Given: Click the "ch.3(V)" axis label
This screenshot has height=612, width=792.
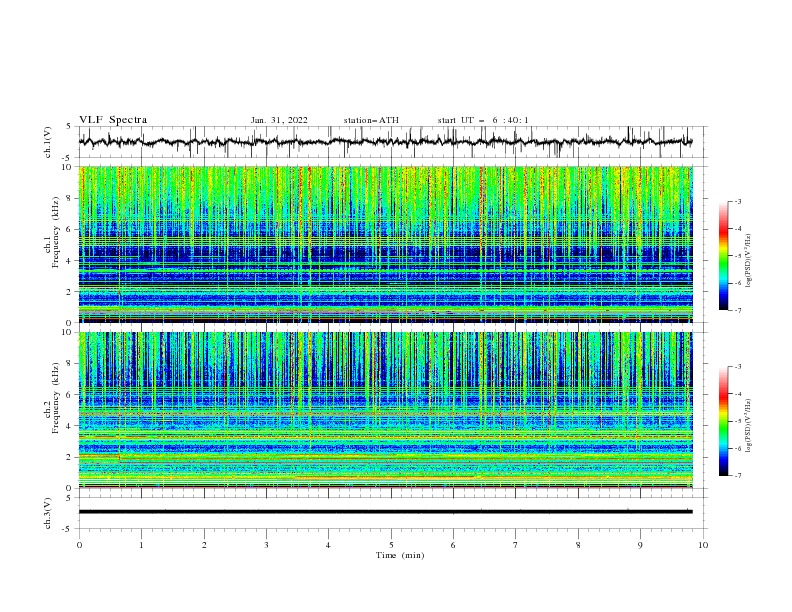Looking at the screenshot, I should pyautogui.click(x=48, y=513).
